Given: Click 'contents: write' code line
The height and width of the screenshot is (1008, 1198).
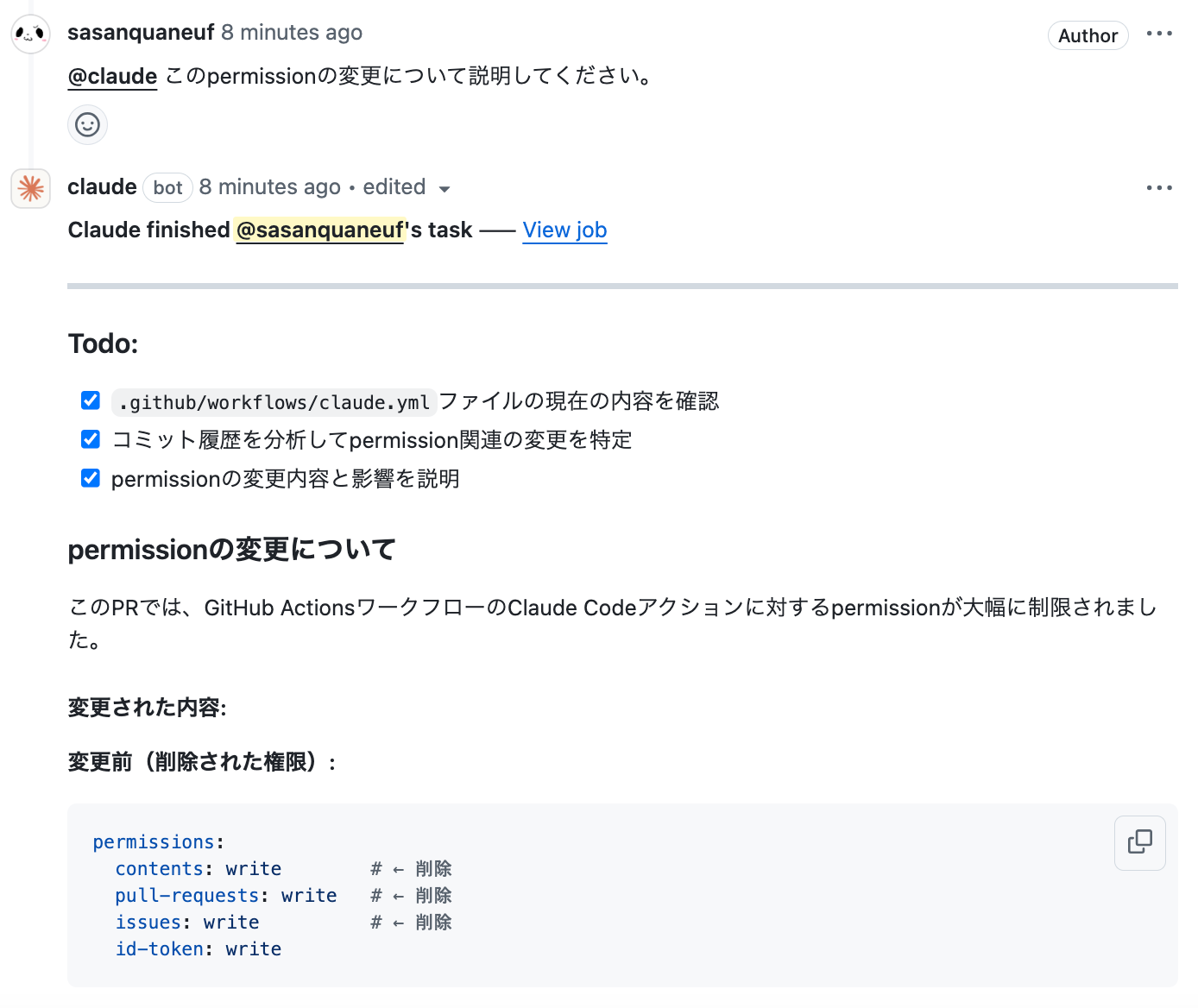Looking at the screenshot, I should point(198,869).
